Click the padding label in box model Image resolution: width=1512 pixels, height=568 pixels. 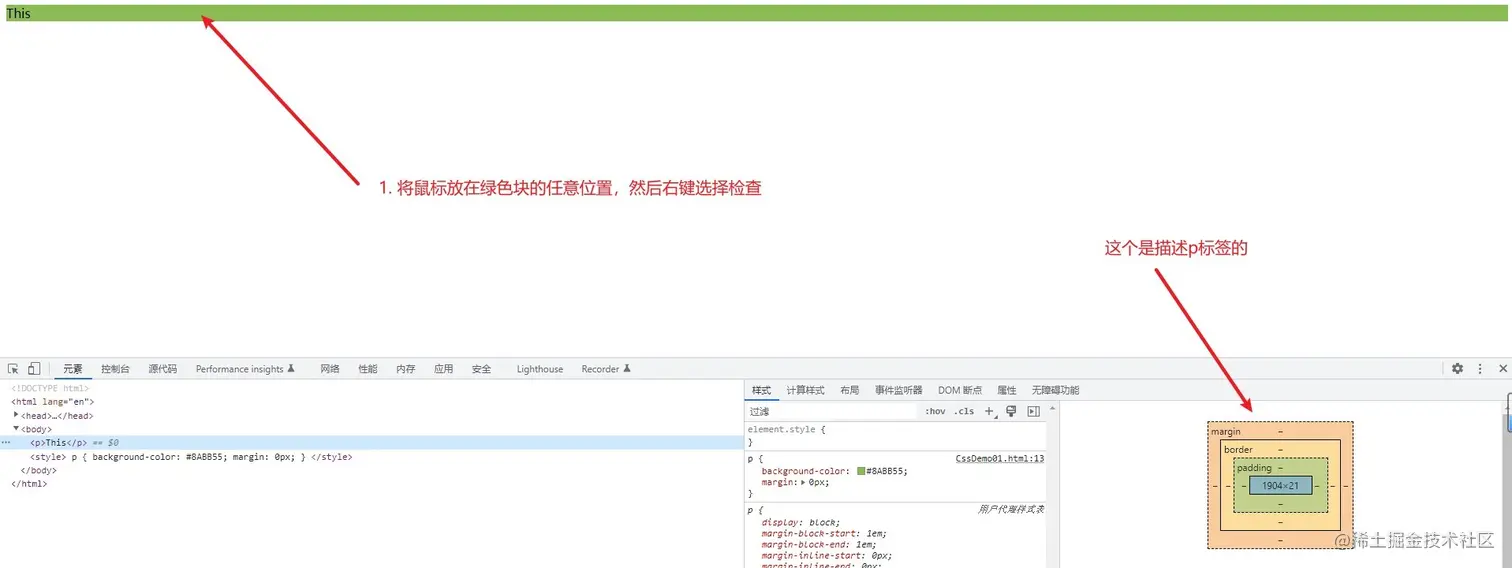click(x=1254, y=468)
